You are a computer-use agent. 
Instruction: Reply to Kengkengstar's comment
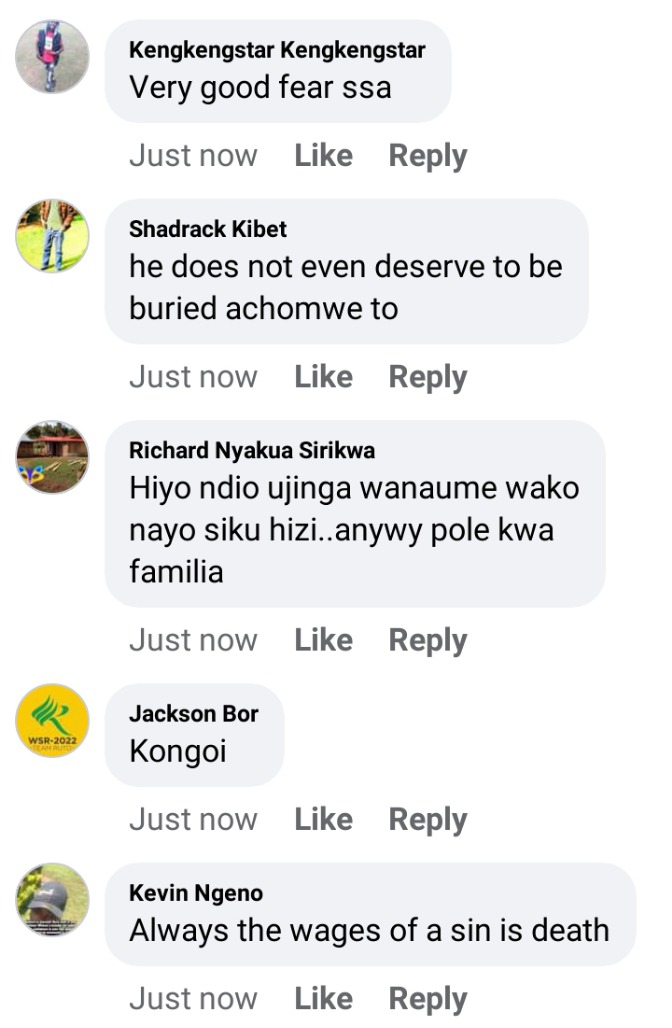(x=427, y=157)
